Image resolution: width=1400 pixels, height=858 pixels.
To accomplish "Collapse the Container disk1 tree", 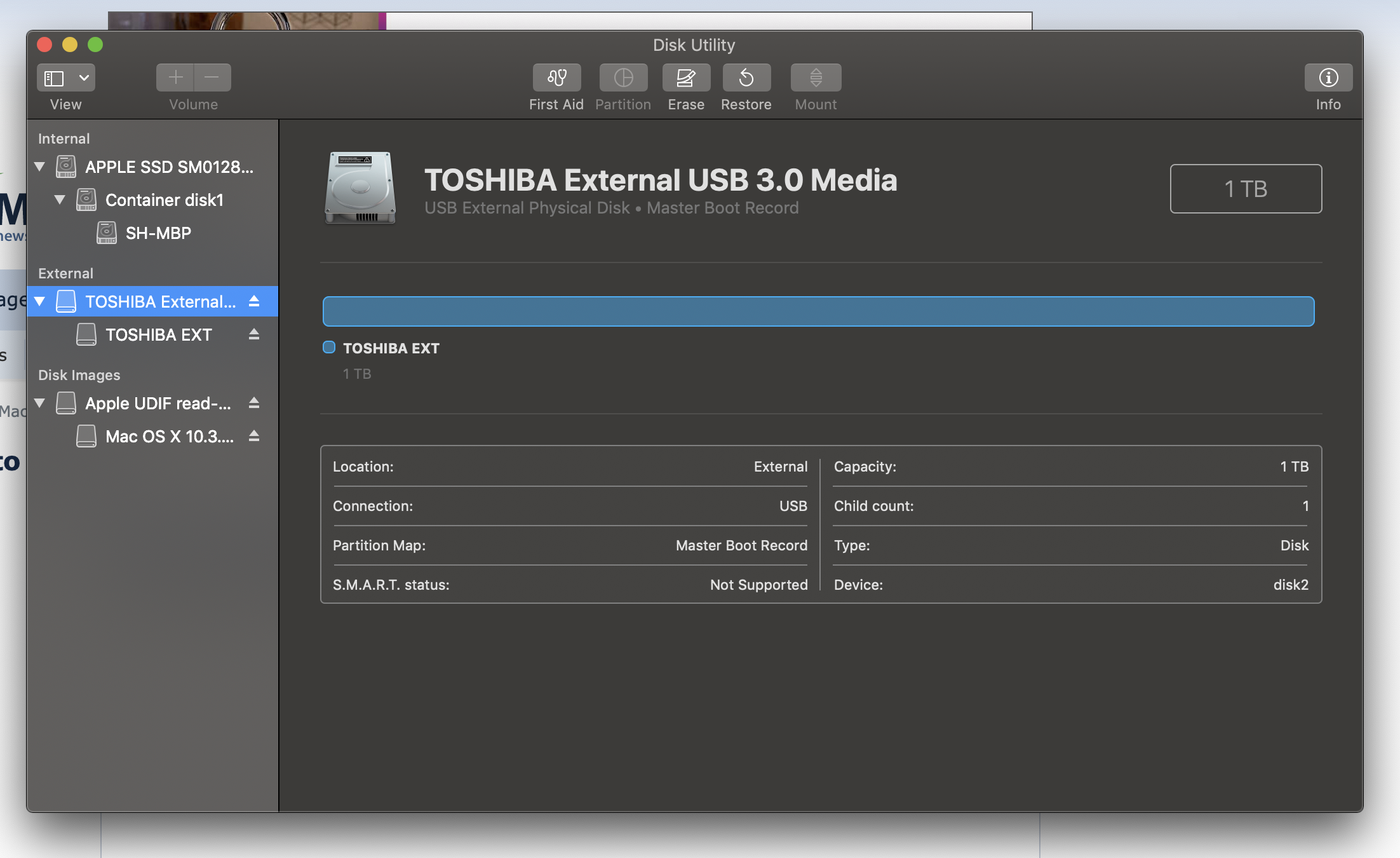I will [60, 200].
